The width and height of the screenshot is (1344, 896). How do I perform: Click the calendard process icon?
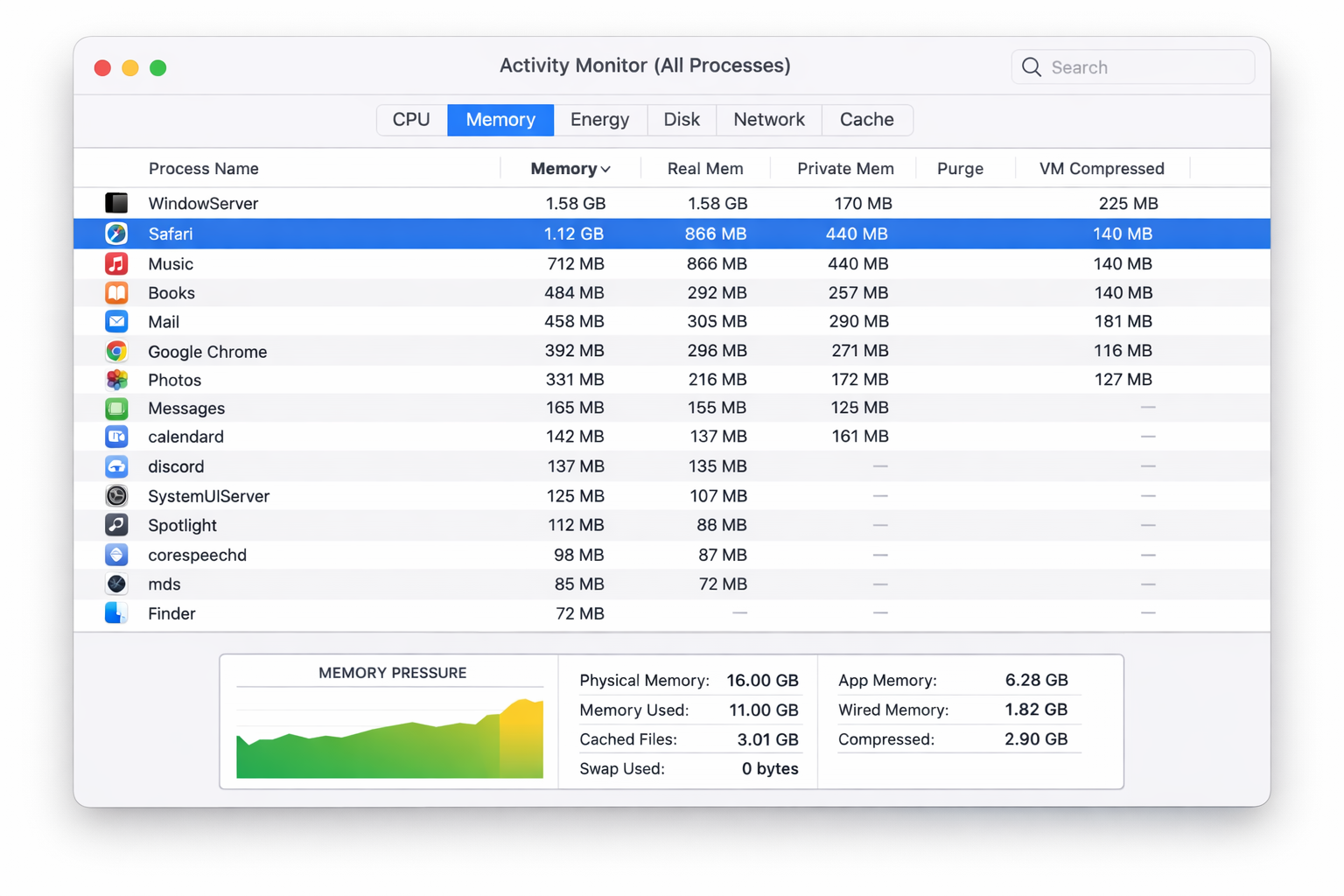[x=116, y=436]
